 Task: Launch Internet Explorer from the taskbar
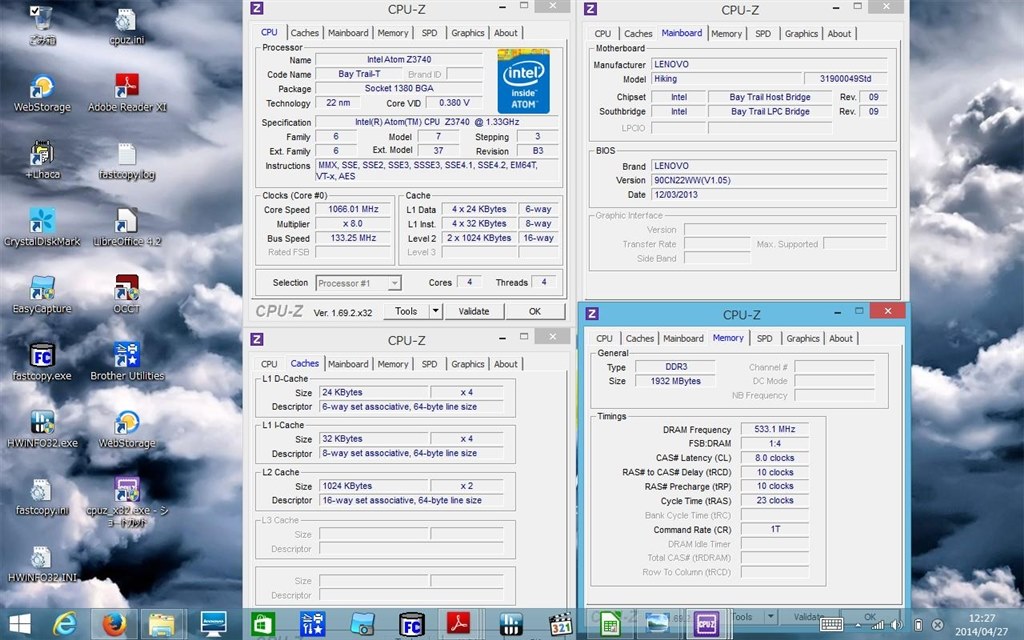pos(64,624)
